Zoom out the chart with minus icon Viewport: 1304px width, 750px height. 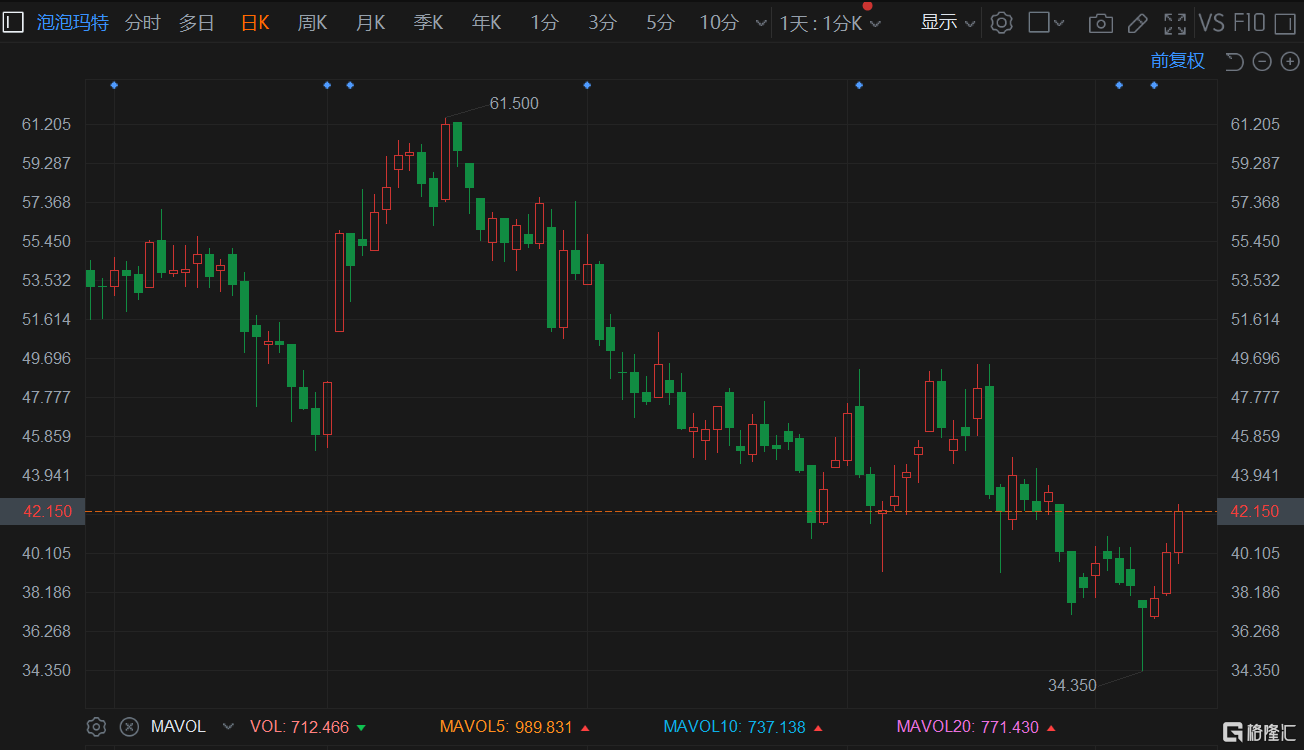[x=1262, y=61]
